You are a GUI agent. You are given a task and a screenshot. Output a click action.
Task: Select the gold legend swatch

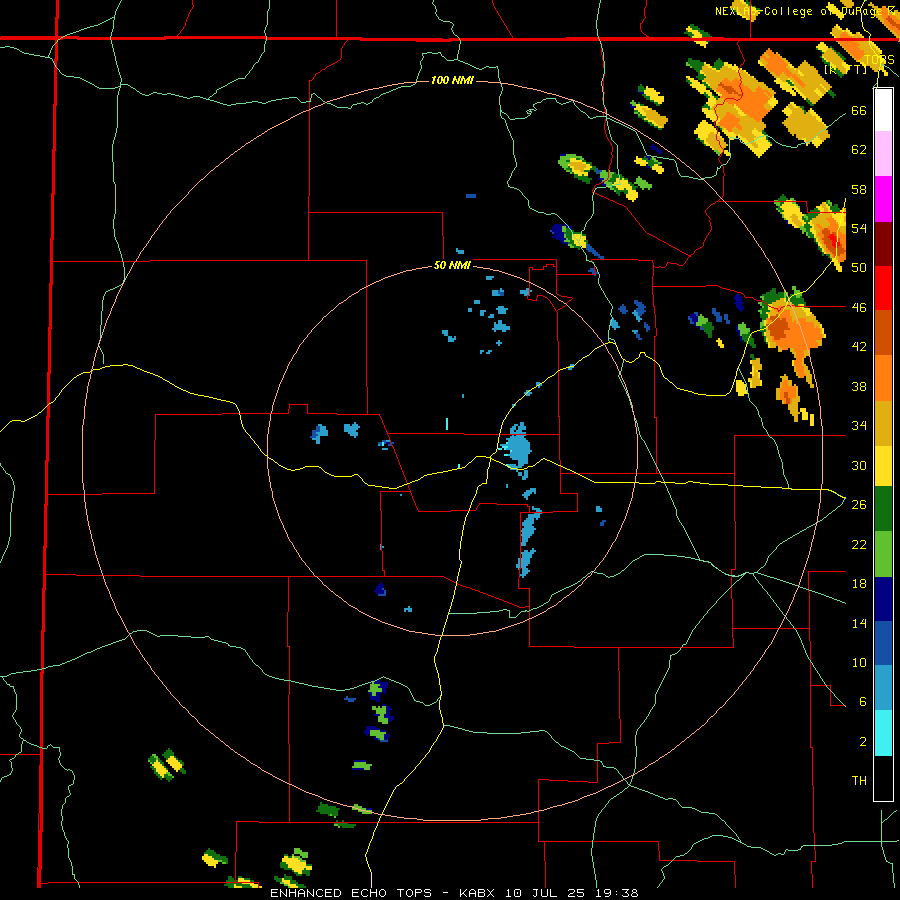883,422
